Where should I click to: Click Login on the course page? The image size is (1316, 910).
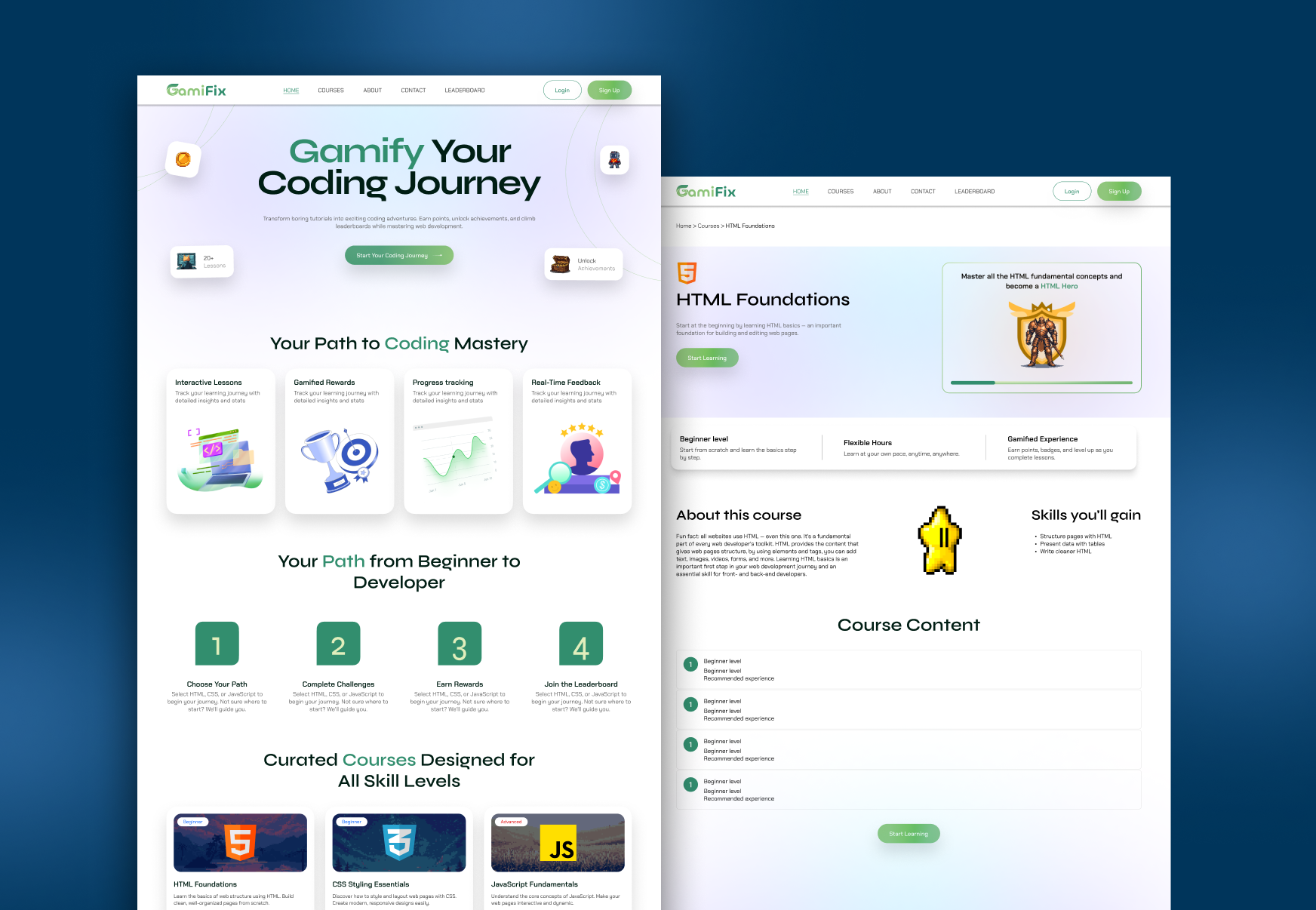pyautogui.click(x=1072, y=191)
